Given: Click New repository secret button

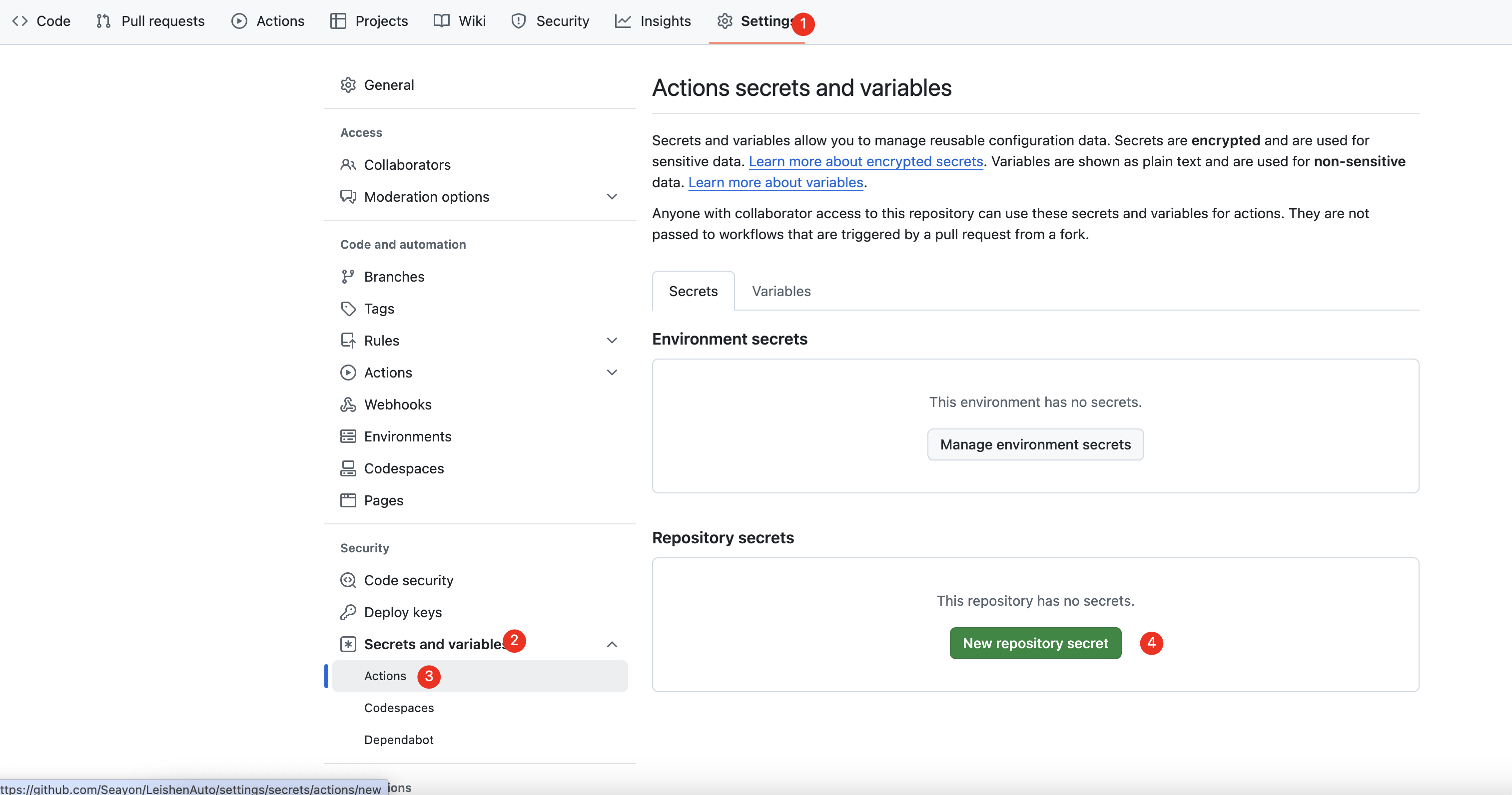Looking at the screenshot, I should pyautogui.click(x=1035, y=643).
